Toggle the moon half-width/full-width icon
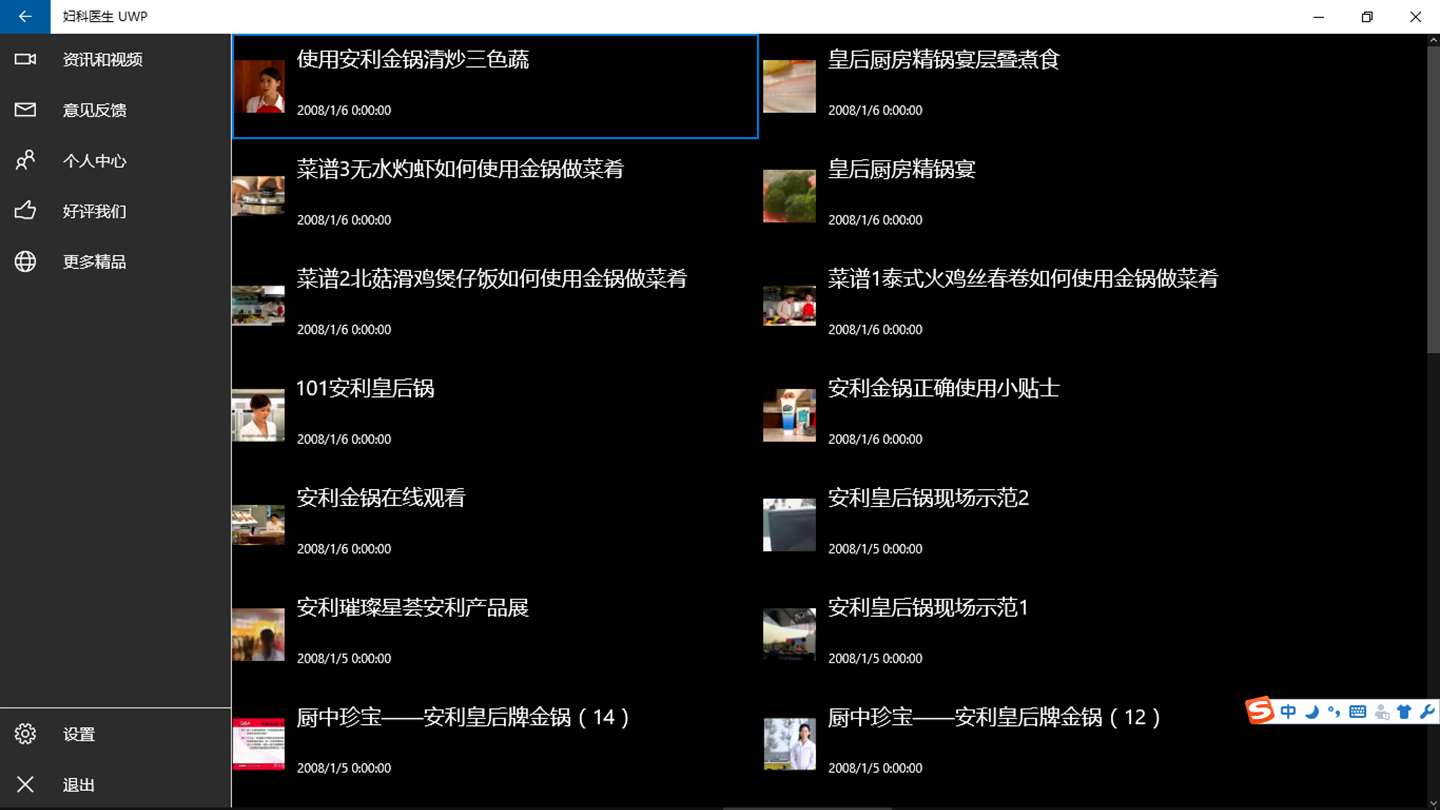1440x810 pixels. click(x=1311, y=712)
